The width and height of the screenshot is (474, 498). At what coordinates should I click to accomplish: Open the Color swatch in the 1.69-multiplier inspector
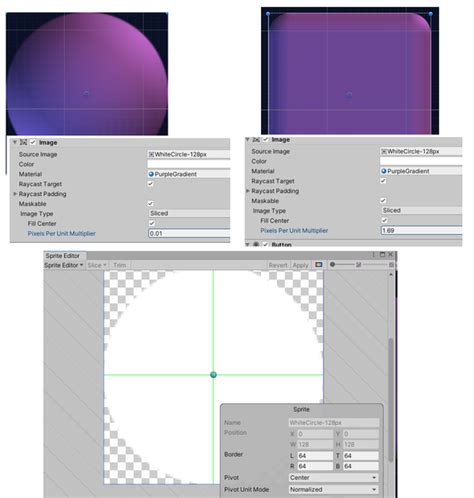[x=421, y=161]
